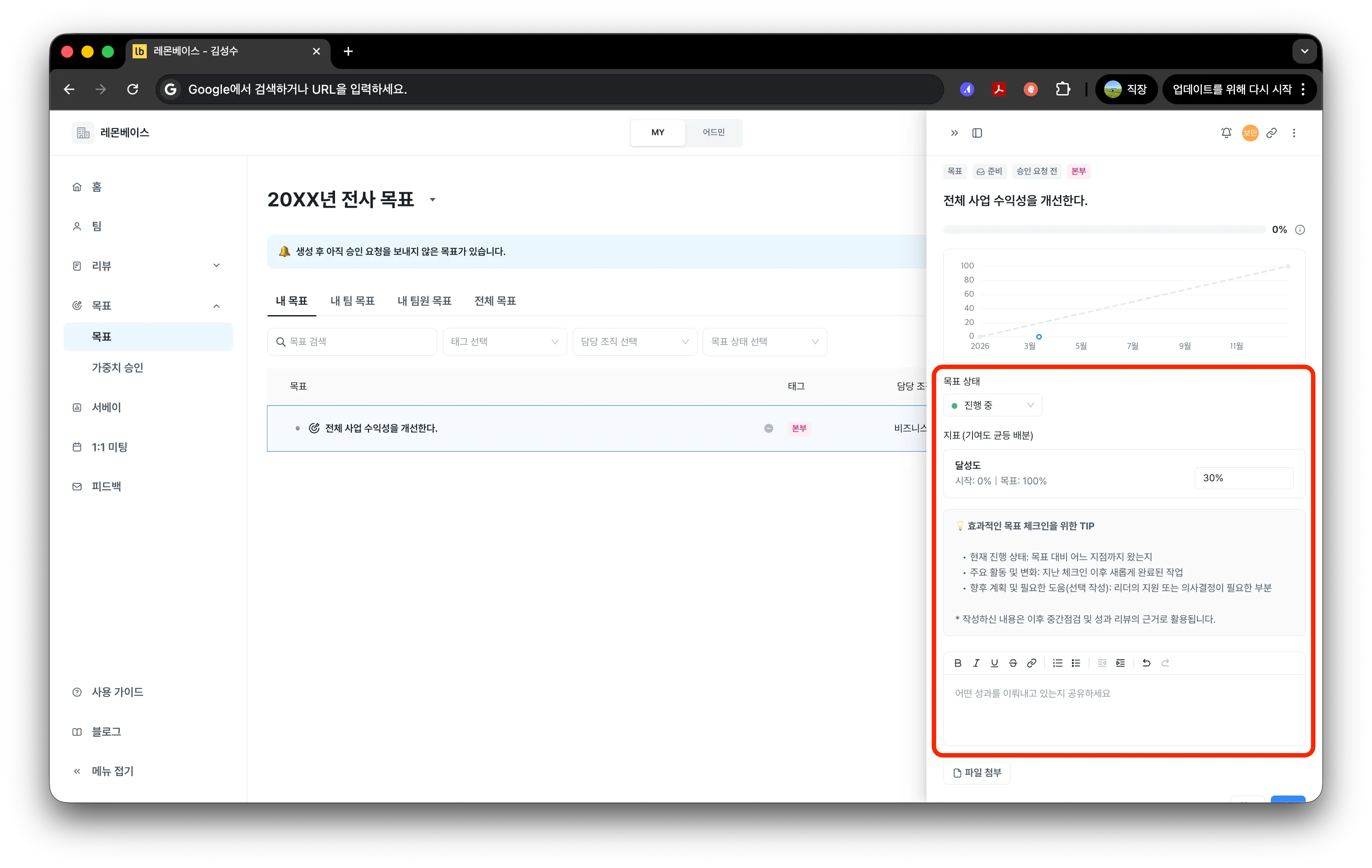This screenshot has width=1372, height=868.
Task: Open the 태그 선택 filter dropdown
Action: tap(504, 341)
